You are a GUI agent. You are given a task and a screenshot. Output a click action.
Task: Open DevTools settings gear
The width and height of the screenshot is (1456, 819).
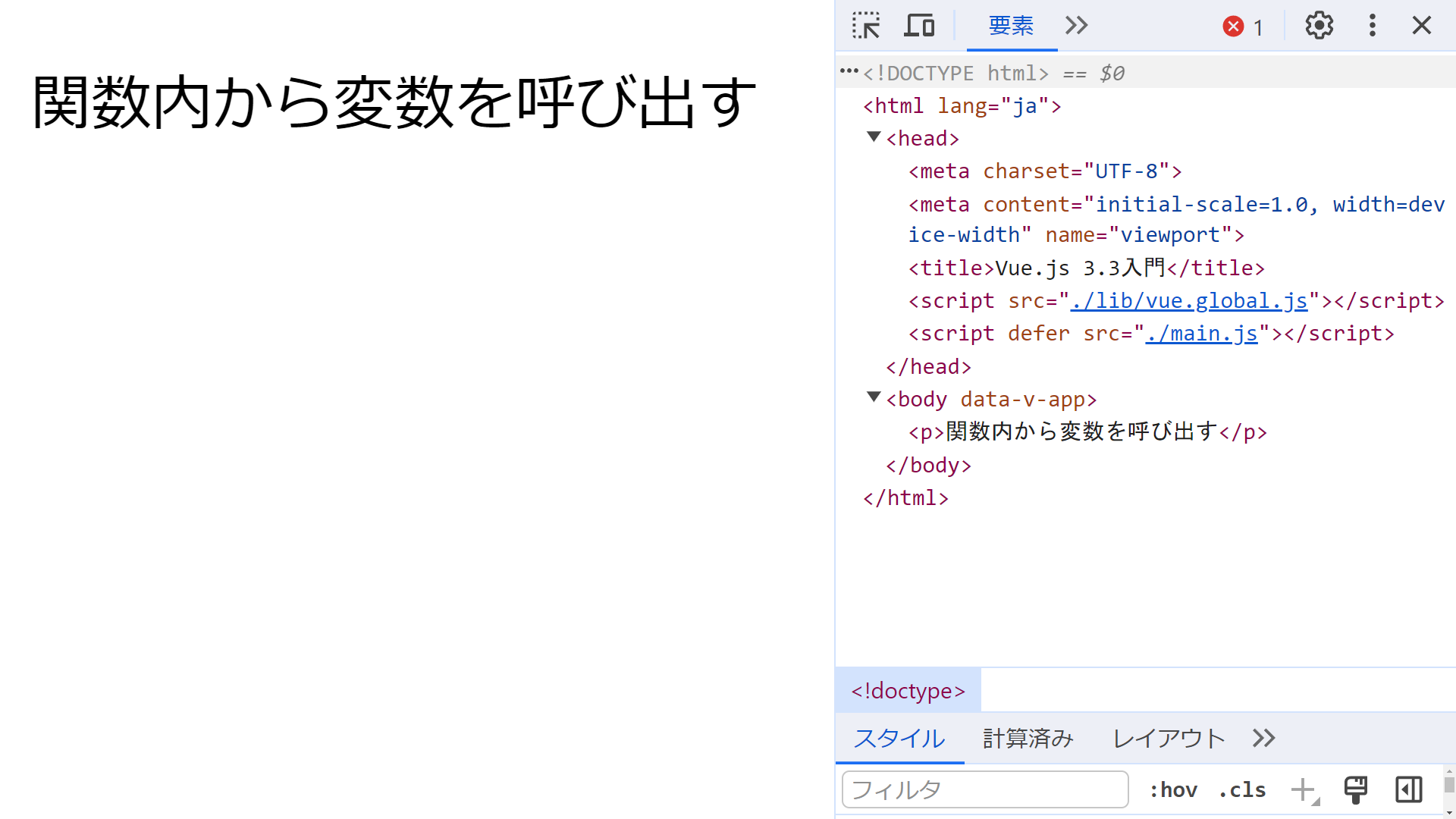[x=1319, y=26]
